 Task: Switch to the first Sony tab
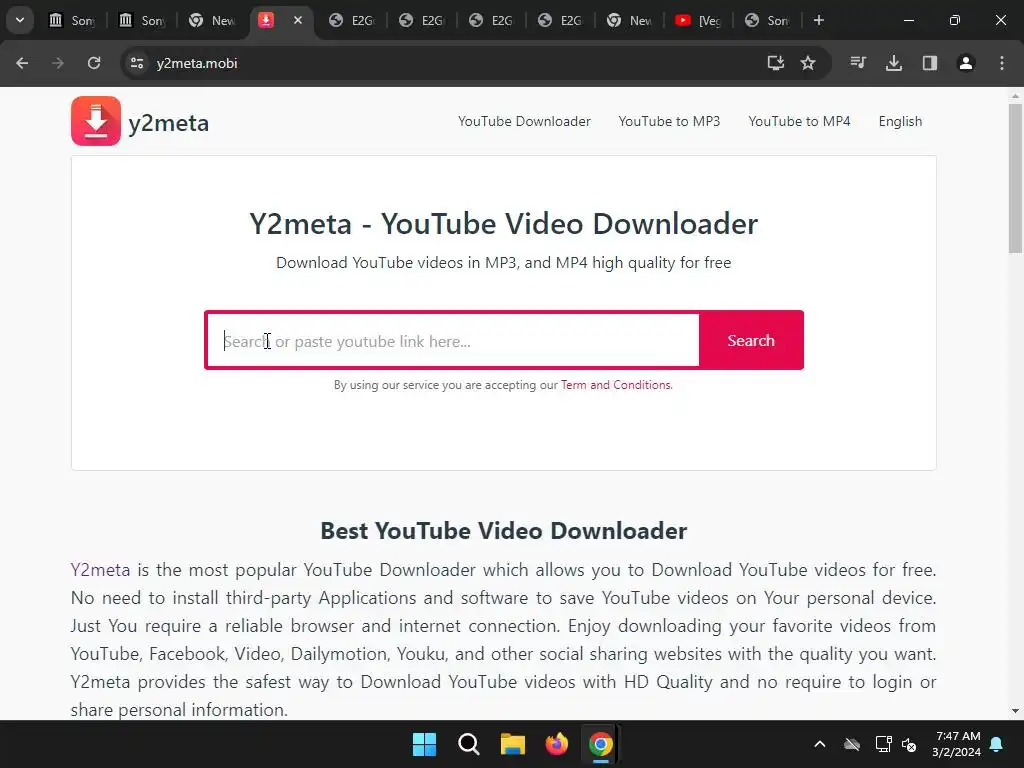click(72, 20)
